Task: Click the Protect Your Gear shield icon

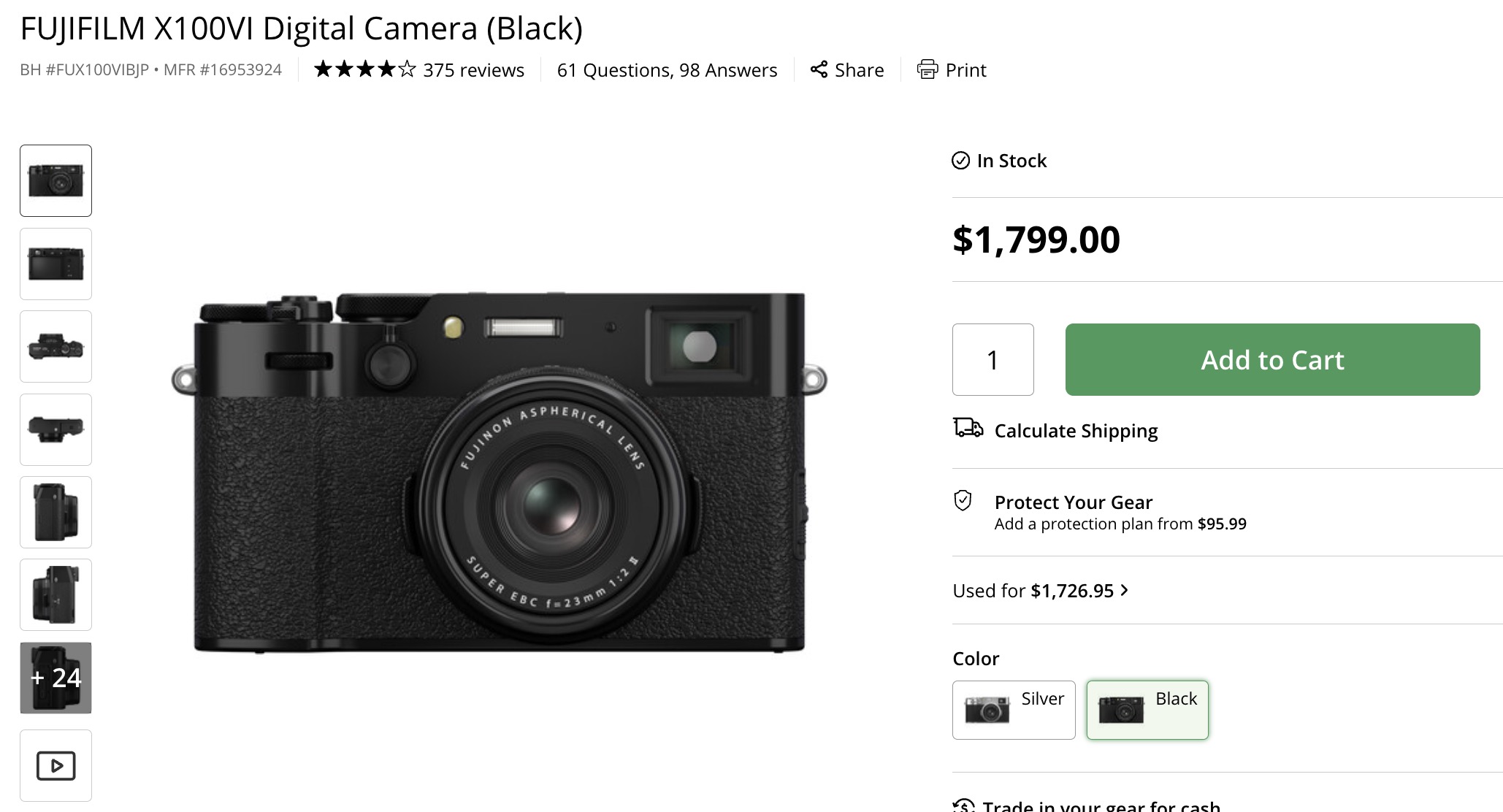Action: pos(964,502)
